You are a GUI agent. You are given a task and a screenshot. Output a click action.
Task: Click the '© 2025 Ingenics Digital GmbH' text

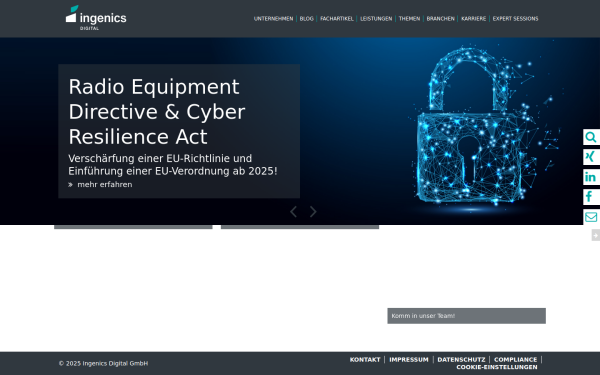(x=103, y=364)
